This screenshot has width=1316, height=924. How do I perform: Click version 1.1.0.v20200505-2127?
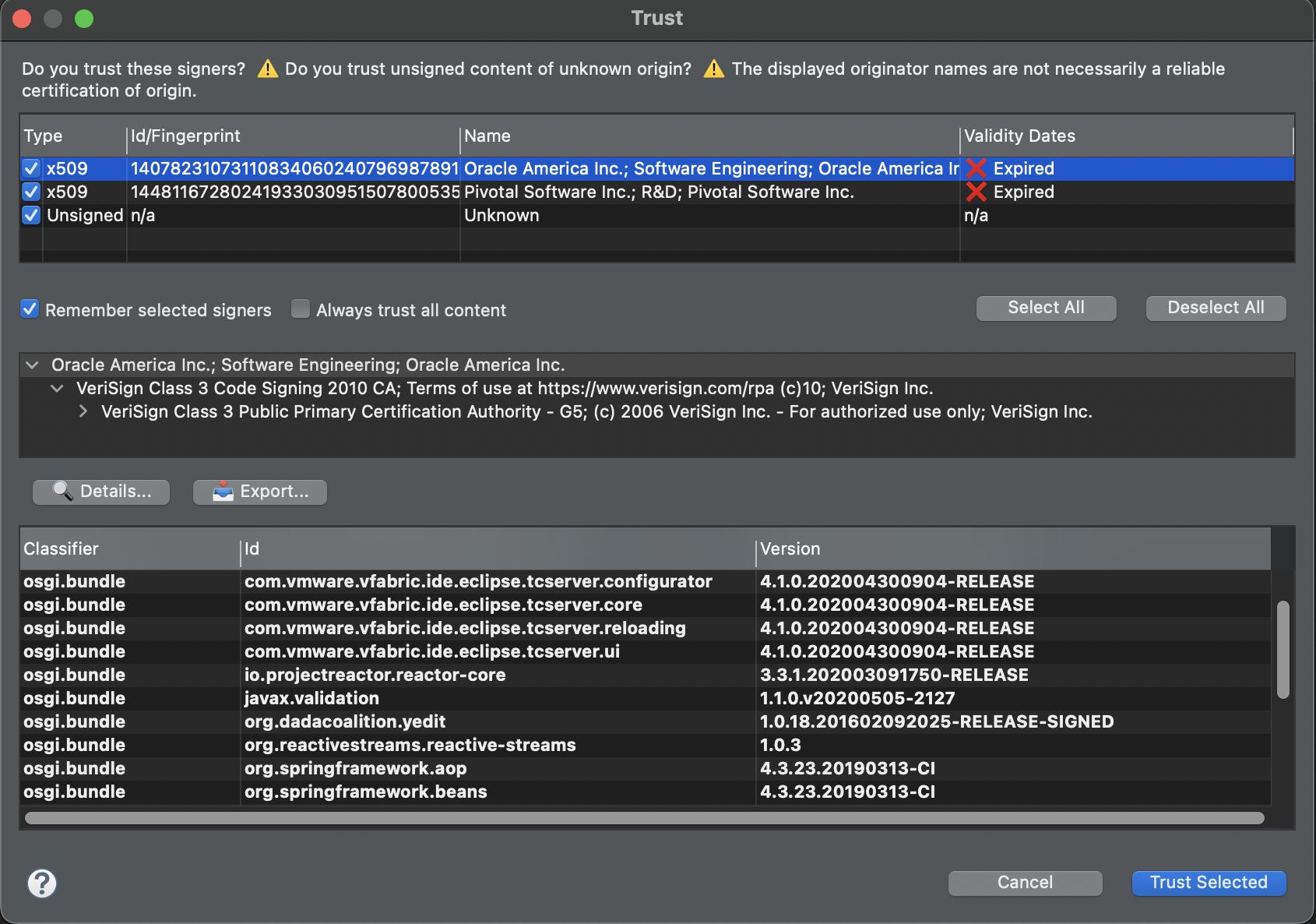857,698
